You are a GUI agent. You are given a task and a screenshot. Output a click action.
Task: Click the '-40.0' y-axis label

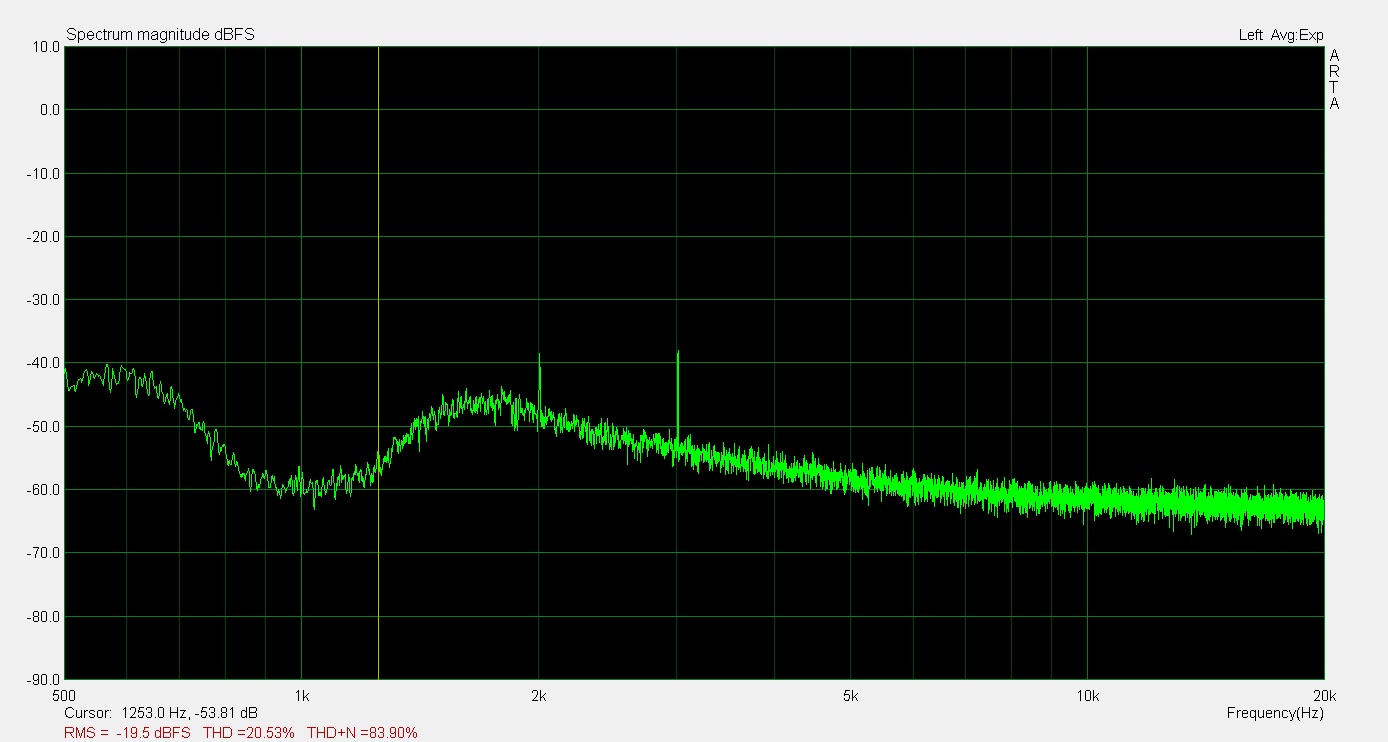click(x=44, y=363)
